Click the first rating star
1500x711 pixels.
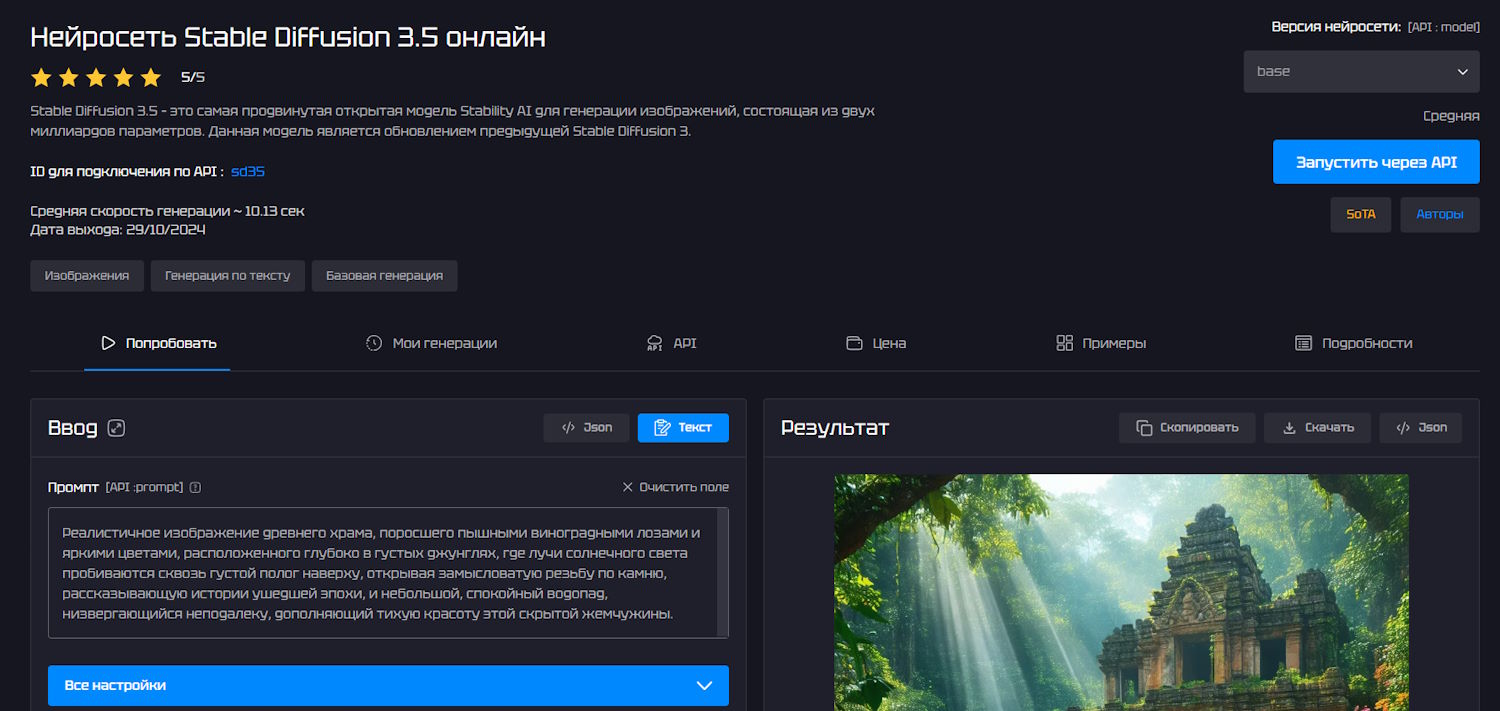pos(41,77)
